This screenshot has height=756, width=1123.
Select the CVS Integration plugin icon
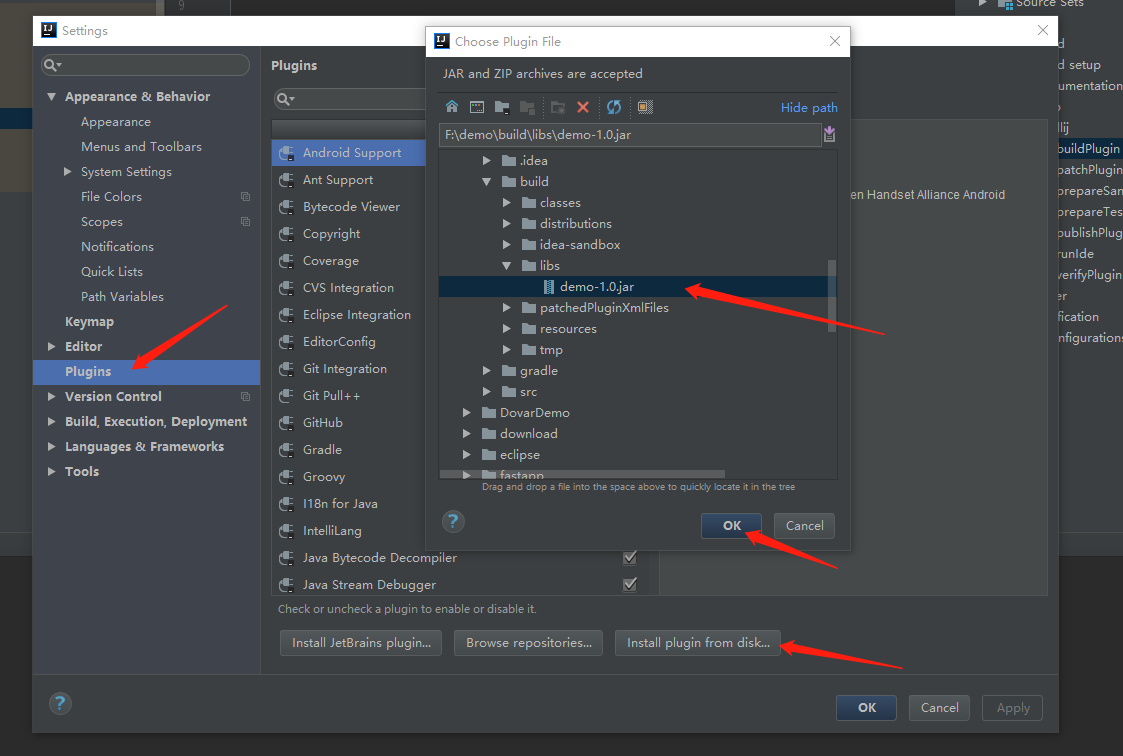tap(286, 288)
